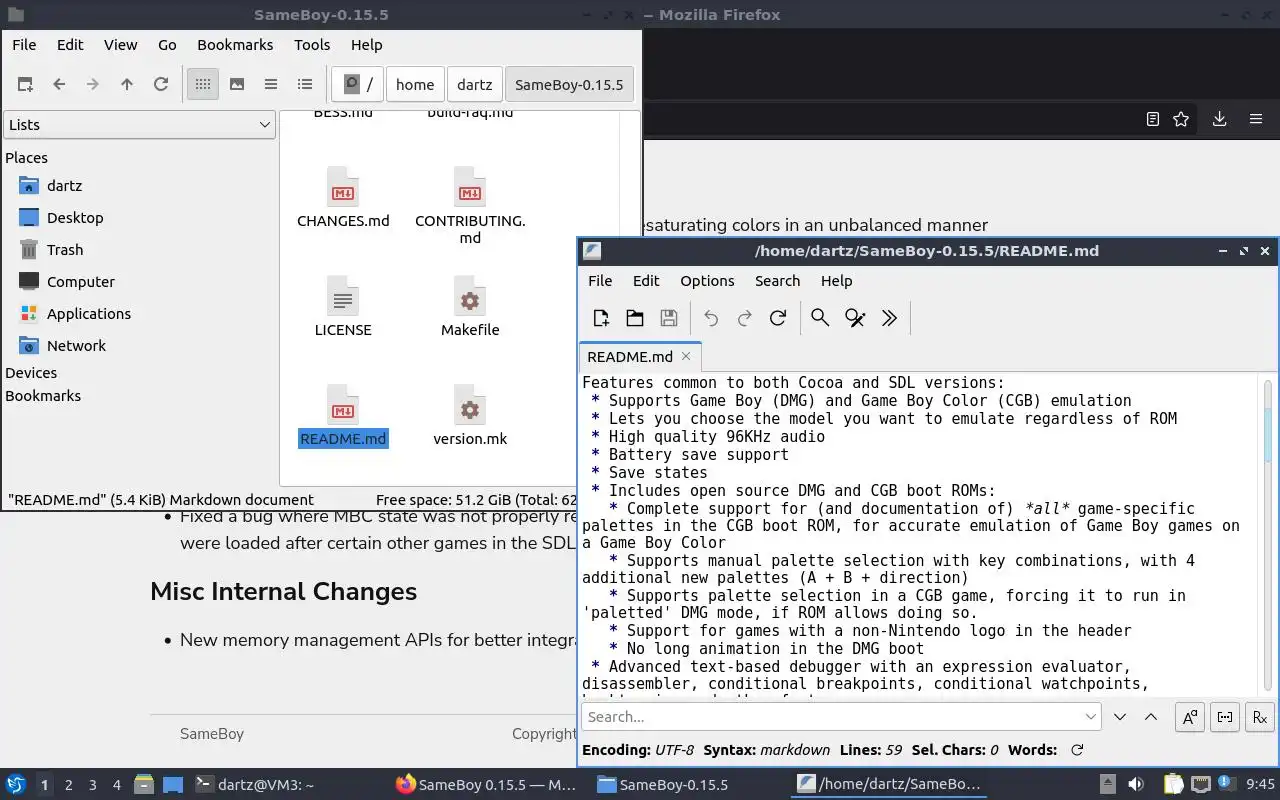Click the editor's redo icon
1280x800 pixels.
point(745,318)
